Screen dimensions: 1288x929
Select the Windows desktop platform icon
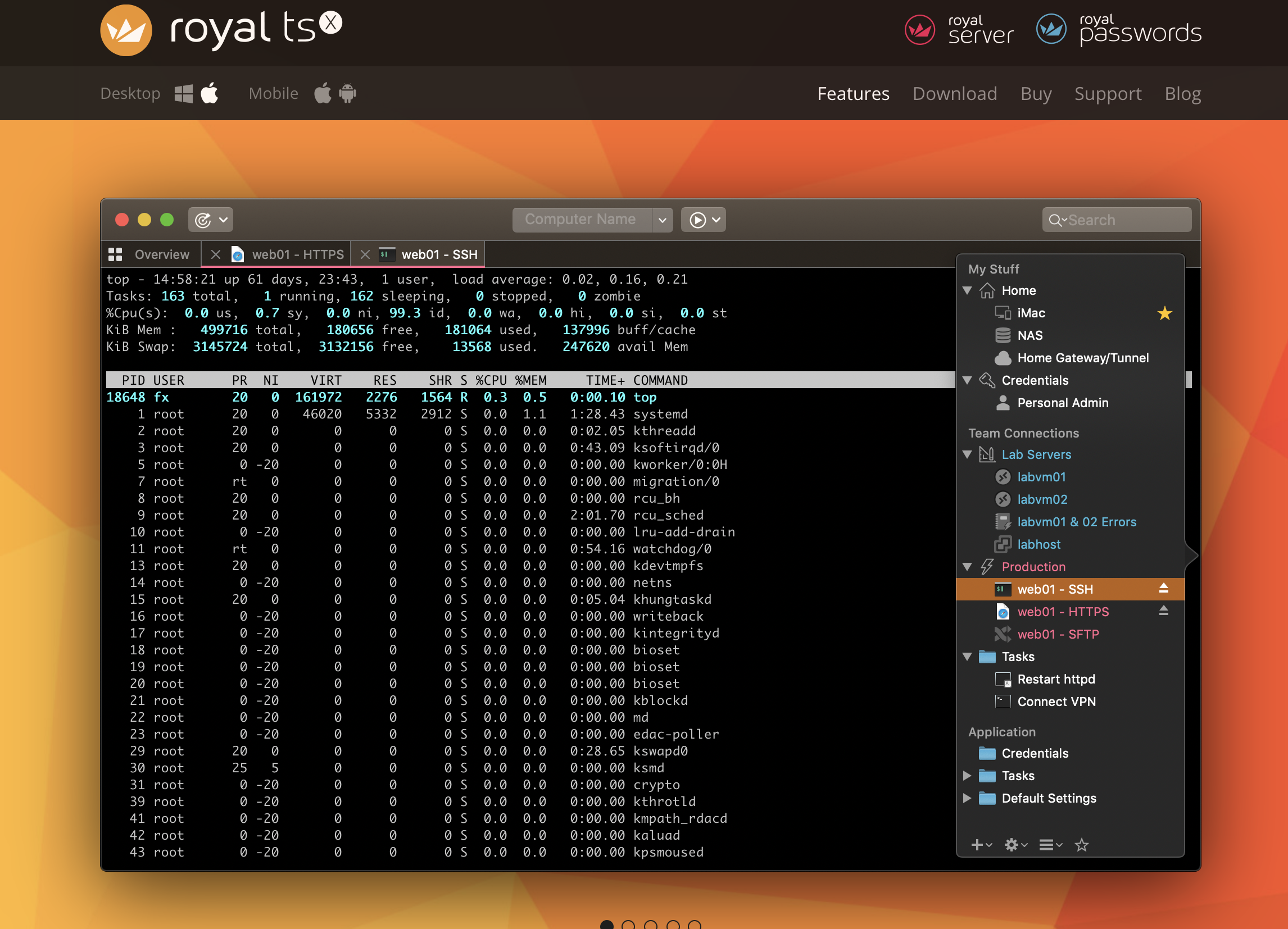pos(183,94)
